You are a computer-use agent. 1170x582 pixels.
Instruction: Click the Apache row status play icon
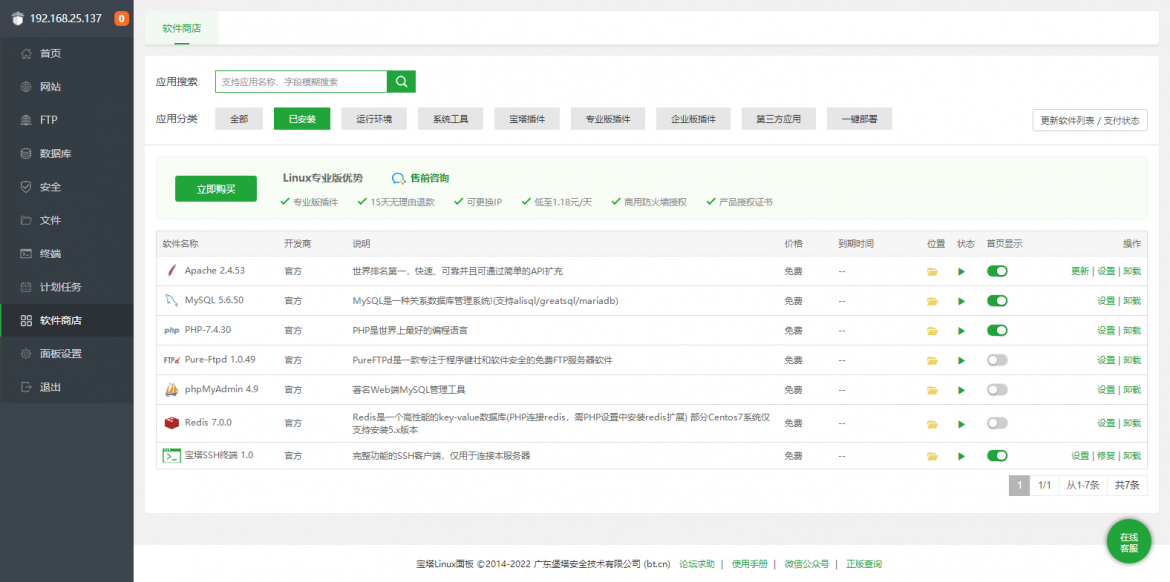click(x=962, y=272)
